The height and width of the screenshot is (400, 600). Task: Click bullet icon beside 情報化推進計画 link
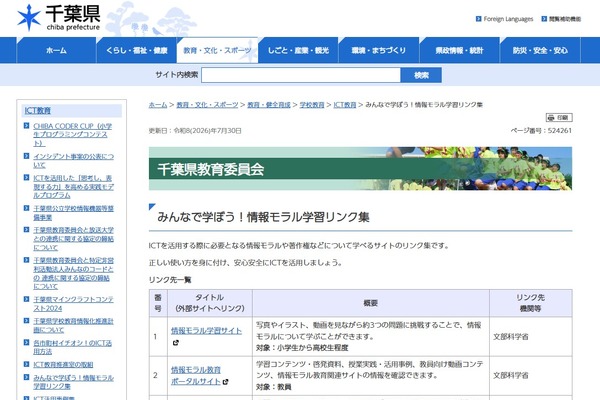[x=26, y=321]
